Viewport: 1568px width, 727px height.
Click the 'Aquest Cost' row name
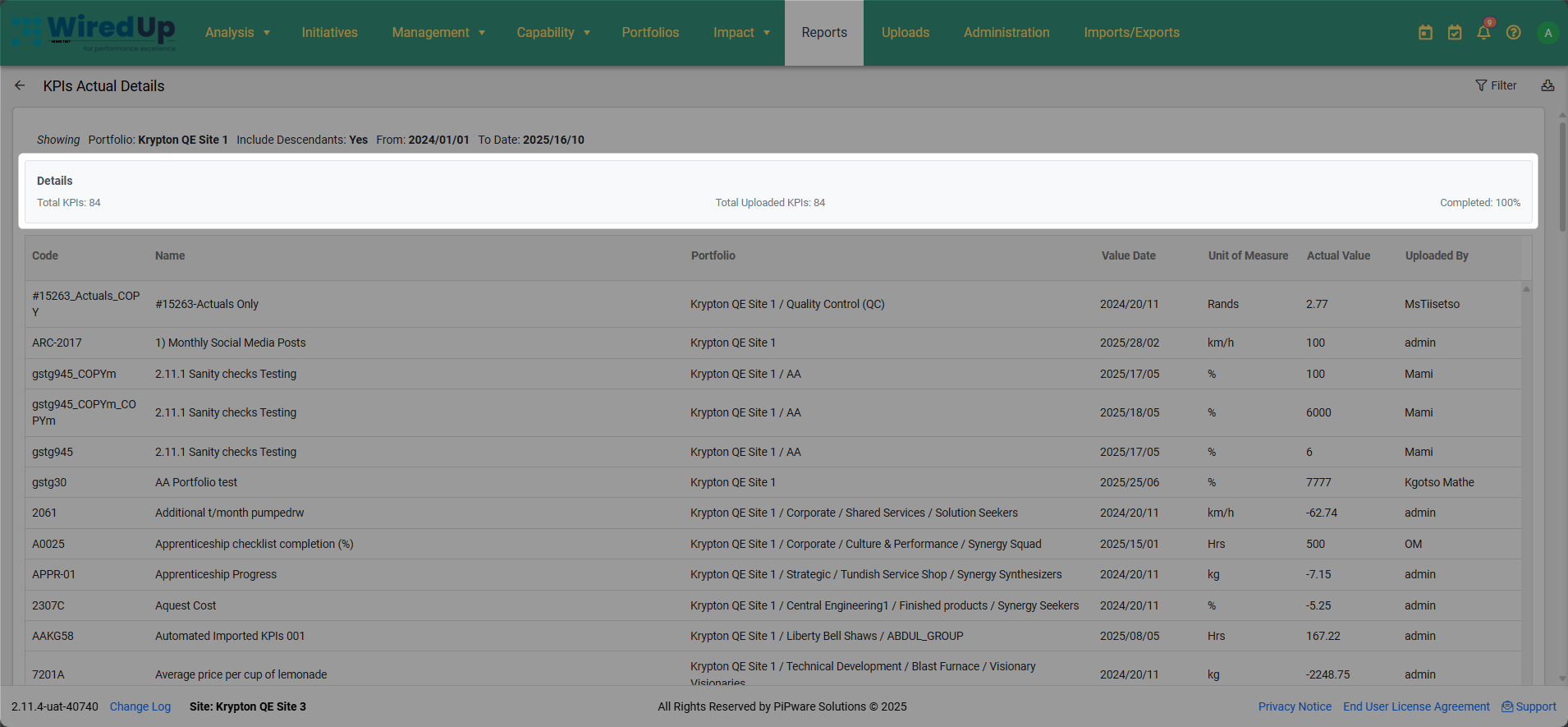(x=186, y=605)
